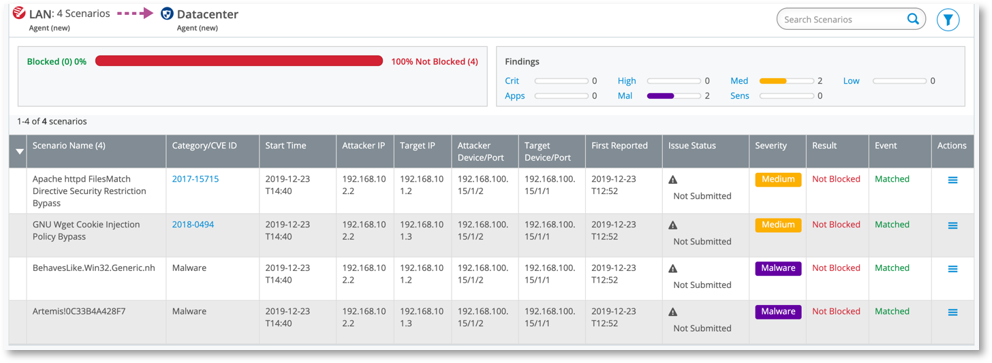Click the LAN: 4 Scenarios heading
The image size is (992, 363).
tap(70, 13)
